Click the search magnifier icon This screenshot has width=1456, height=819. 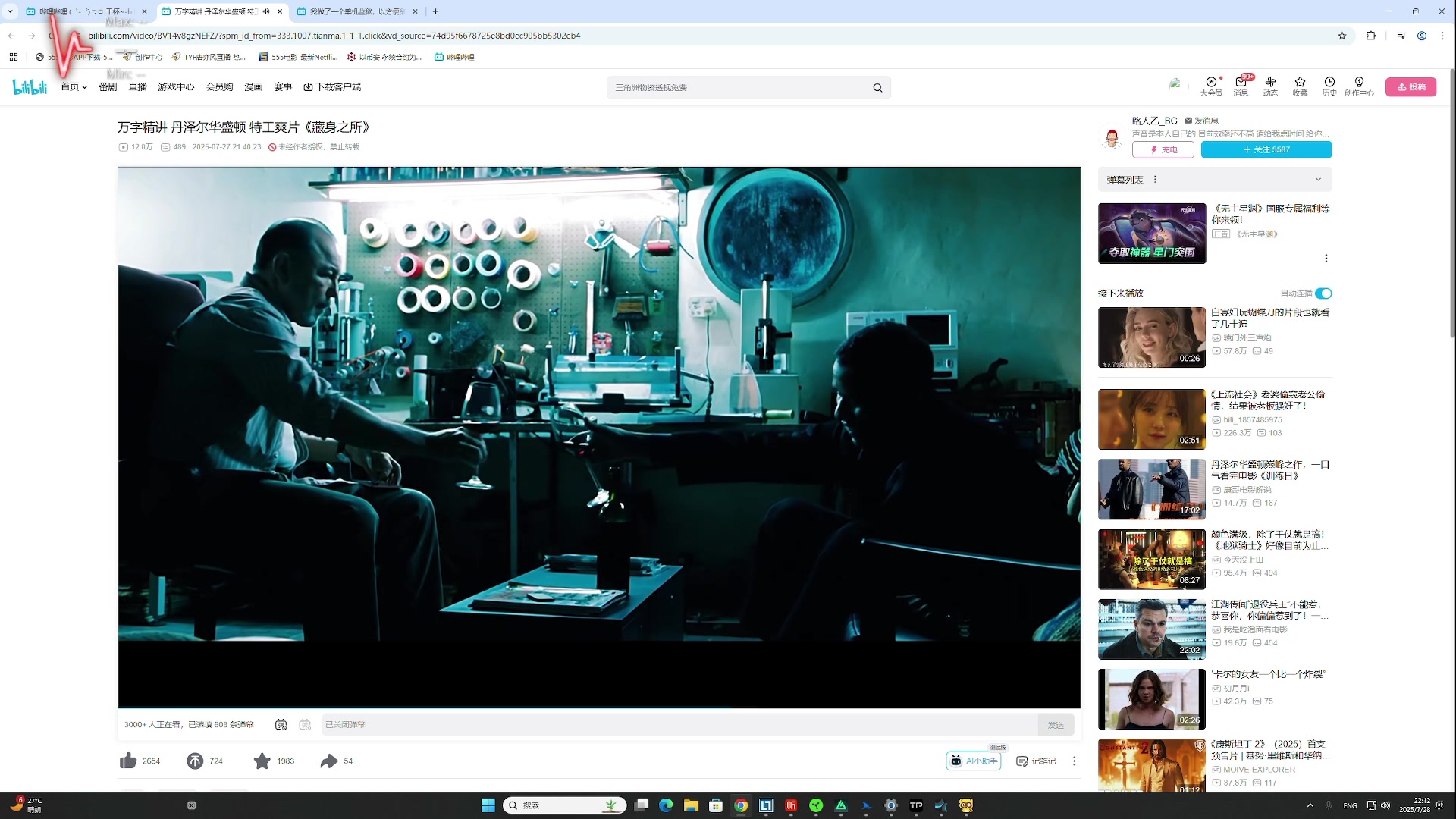[877, 88]
